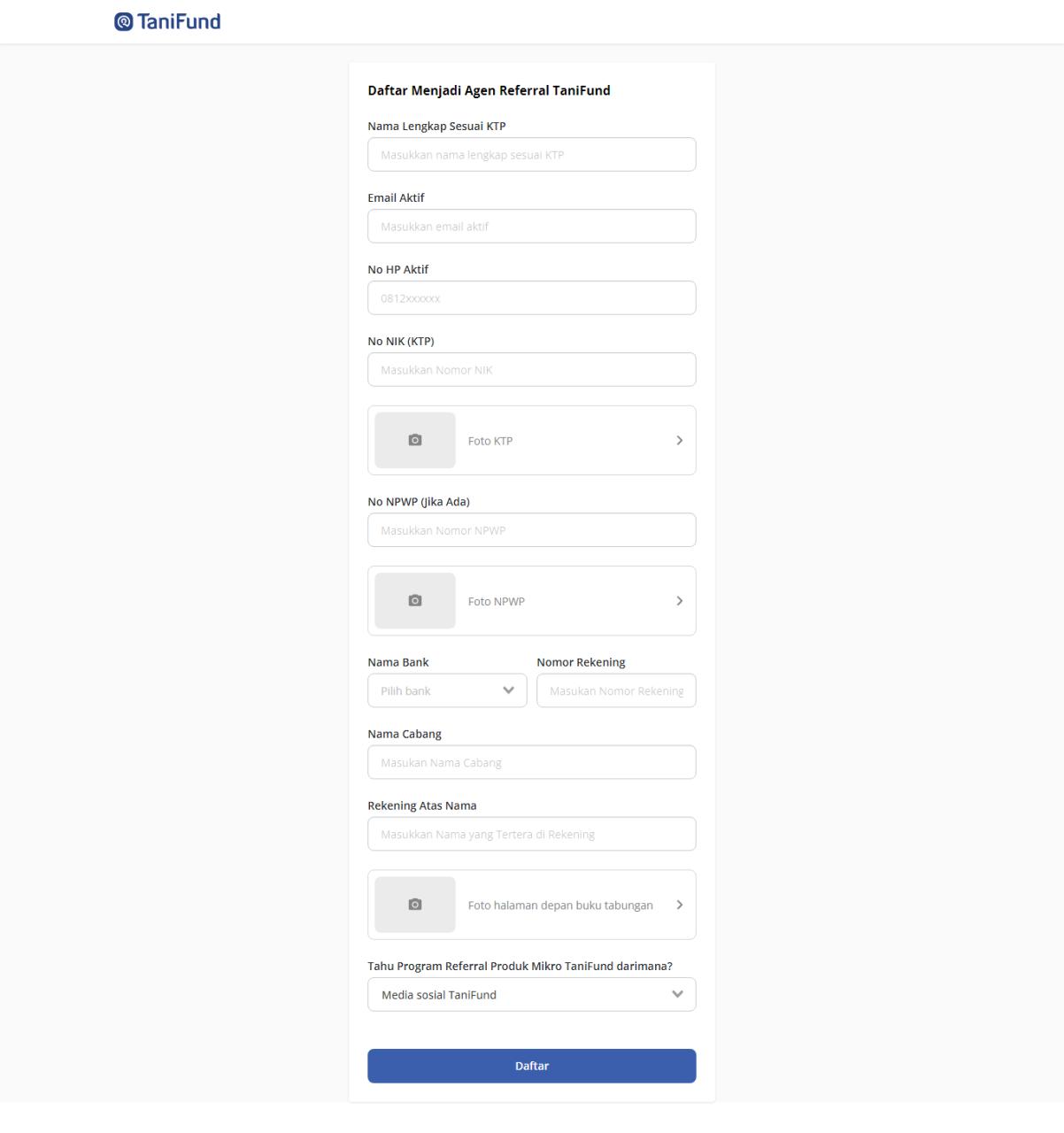Viewport: 1064px width, 1133px height.
Task: Select the No HP Aktif input
Action: [531, 298]
